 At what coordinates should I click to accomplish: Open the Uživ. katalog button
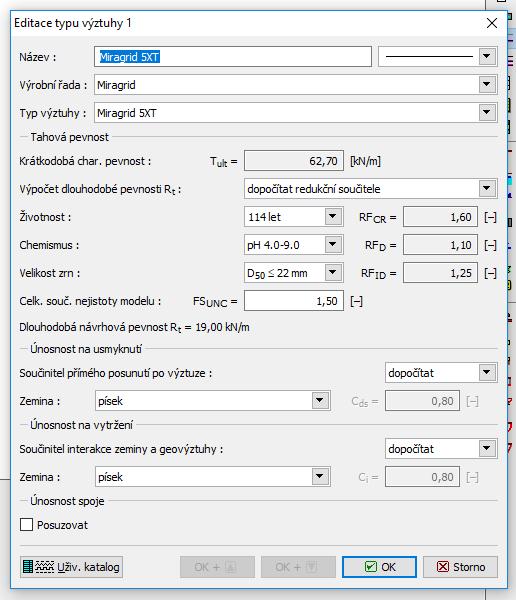(72, 567)
